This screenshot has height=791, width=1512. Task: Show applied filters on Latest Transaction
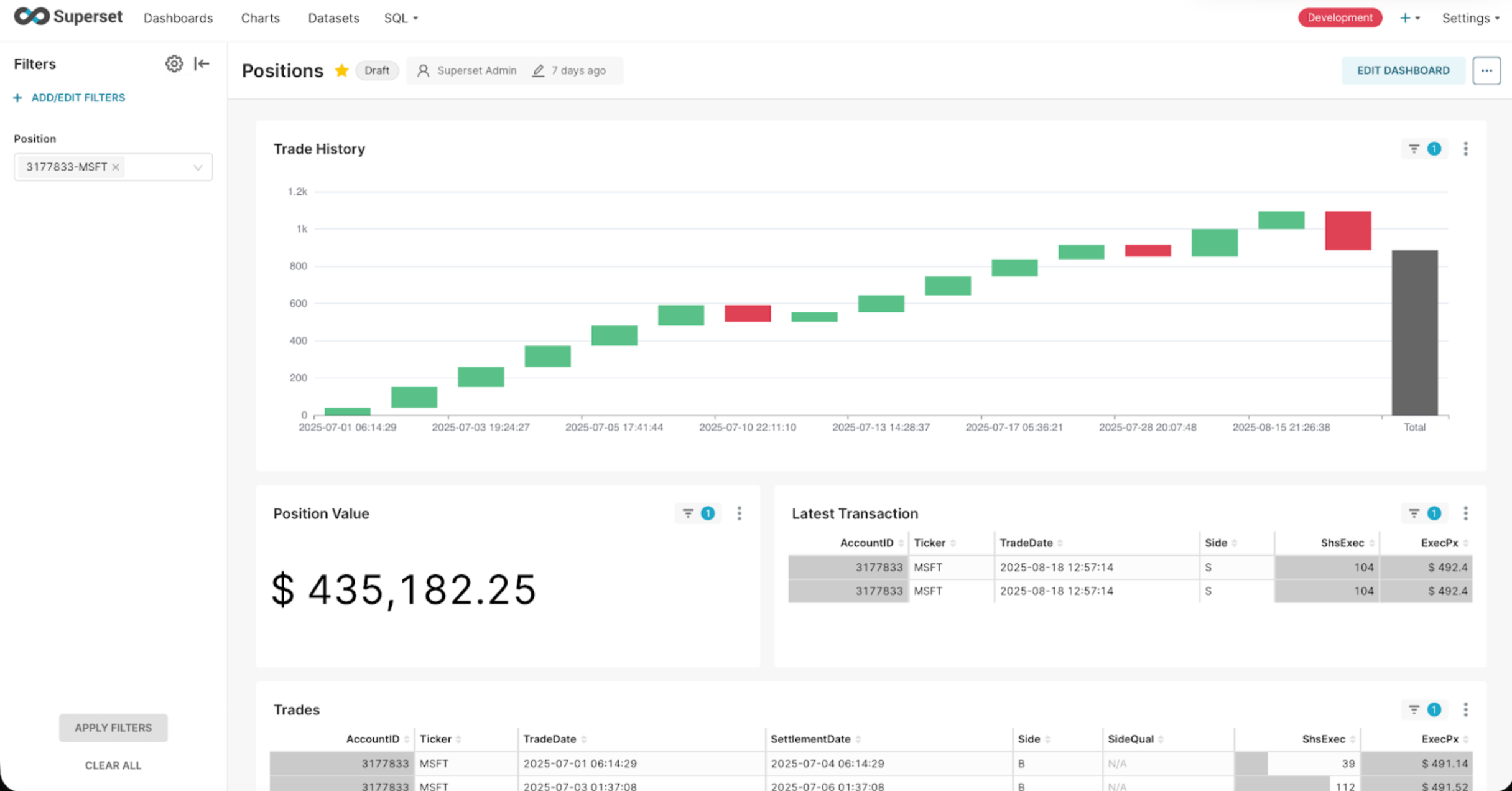click(x=1424, y=513)
